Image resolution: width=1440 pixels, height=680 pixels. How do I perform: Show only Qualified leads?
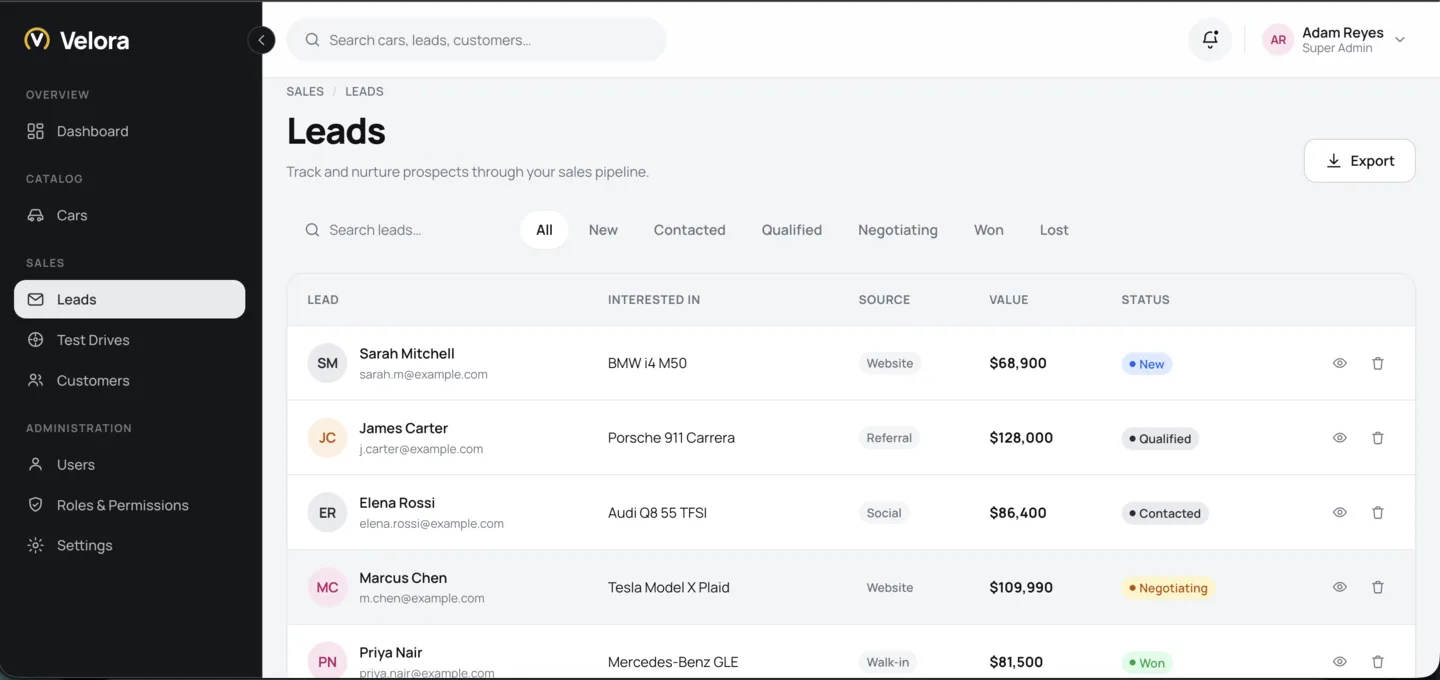point(792,230)
